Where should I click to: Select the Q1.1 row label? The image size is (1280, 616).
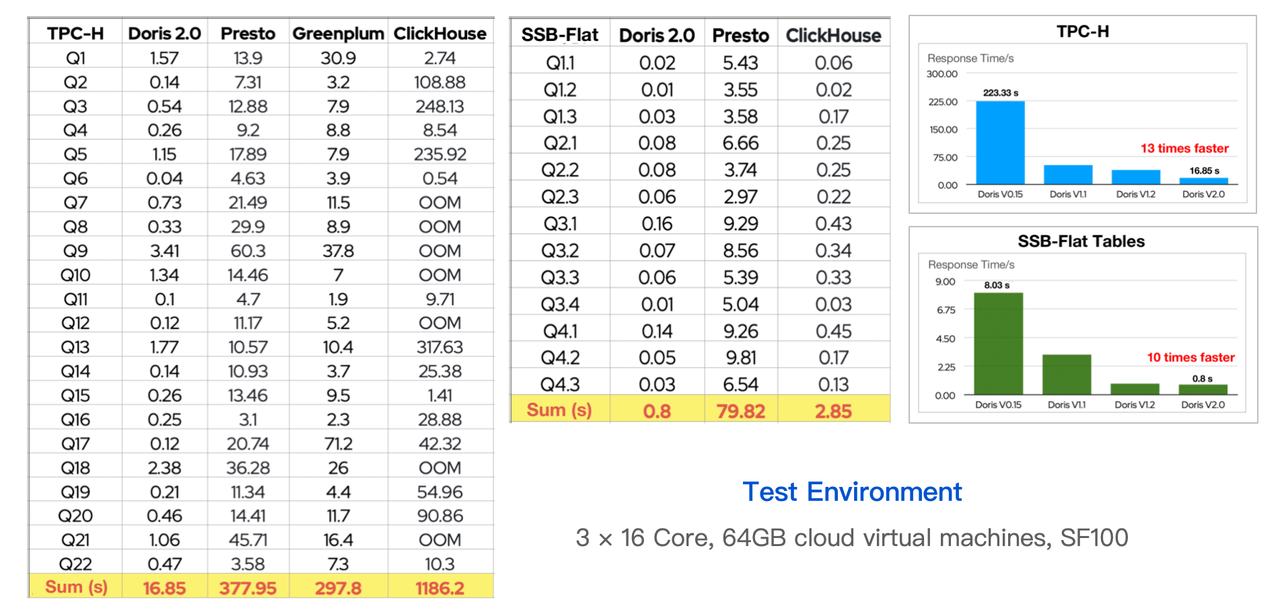(559, 62)
